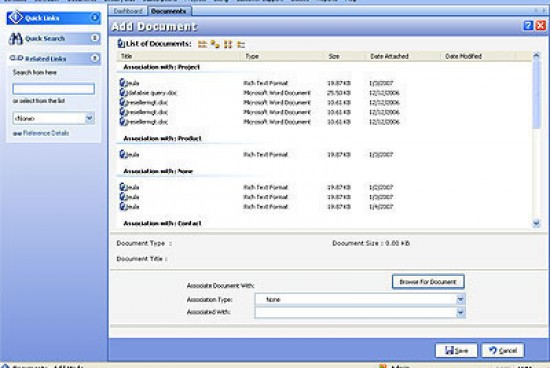The image size is (550, 368).
Task: Click the Document Size : 0.00 KB label
Action: click(371, 243)
